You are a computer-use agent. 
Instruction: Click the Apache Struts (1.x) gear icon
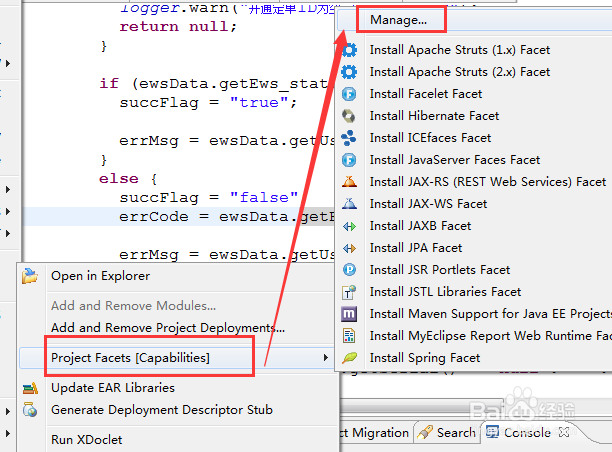[x=349, y=50]
